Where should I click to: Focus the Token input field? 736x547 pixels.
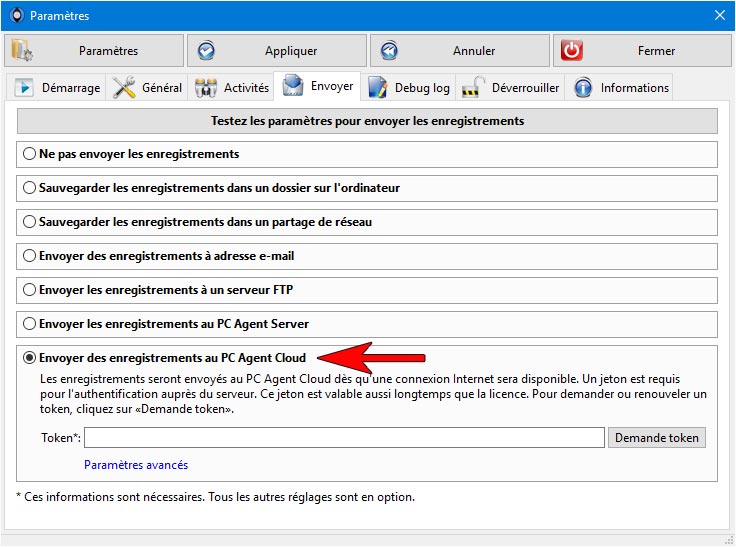pos(344,438)
